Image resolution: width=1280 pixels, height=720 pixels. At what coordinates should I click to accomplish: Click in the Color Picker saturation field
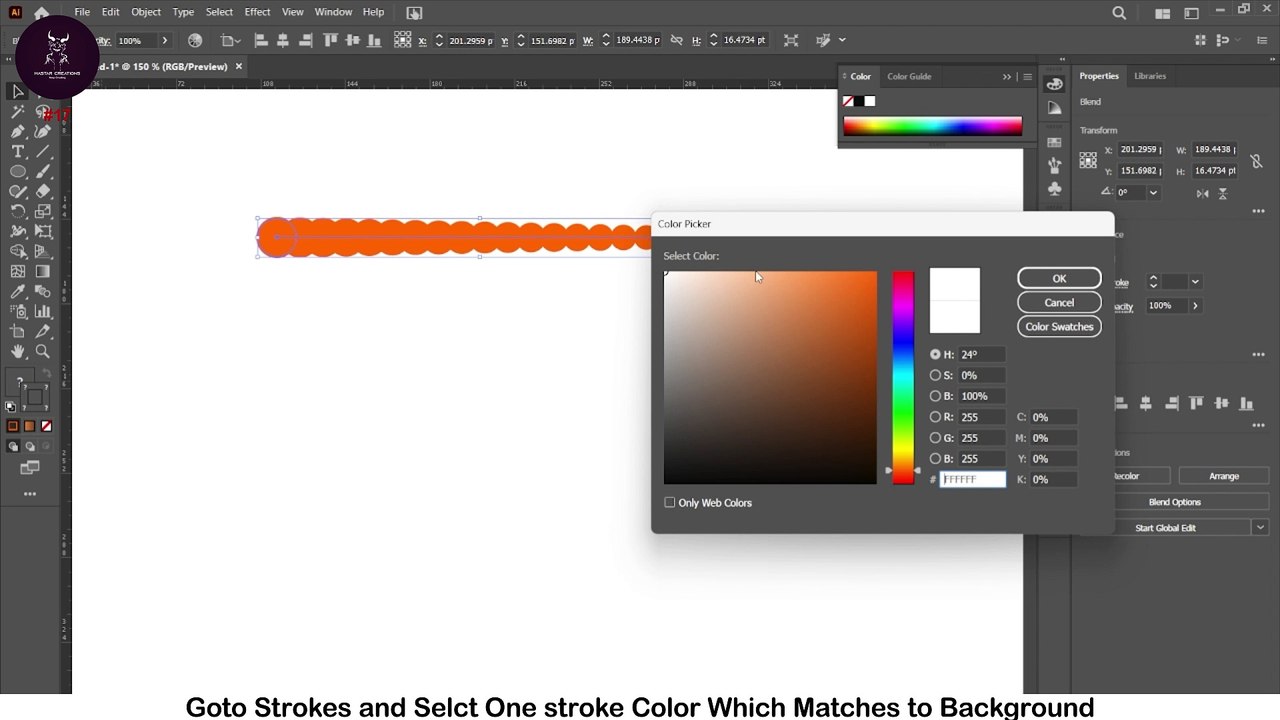tap(980, 375)
